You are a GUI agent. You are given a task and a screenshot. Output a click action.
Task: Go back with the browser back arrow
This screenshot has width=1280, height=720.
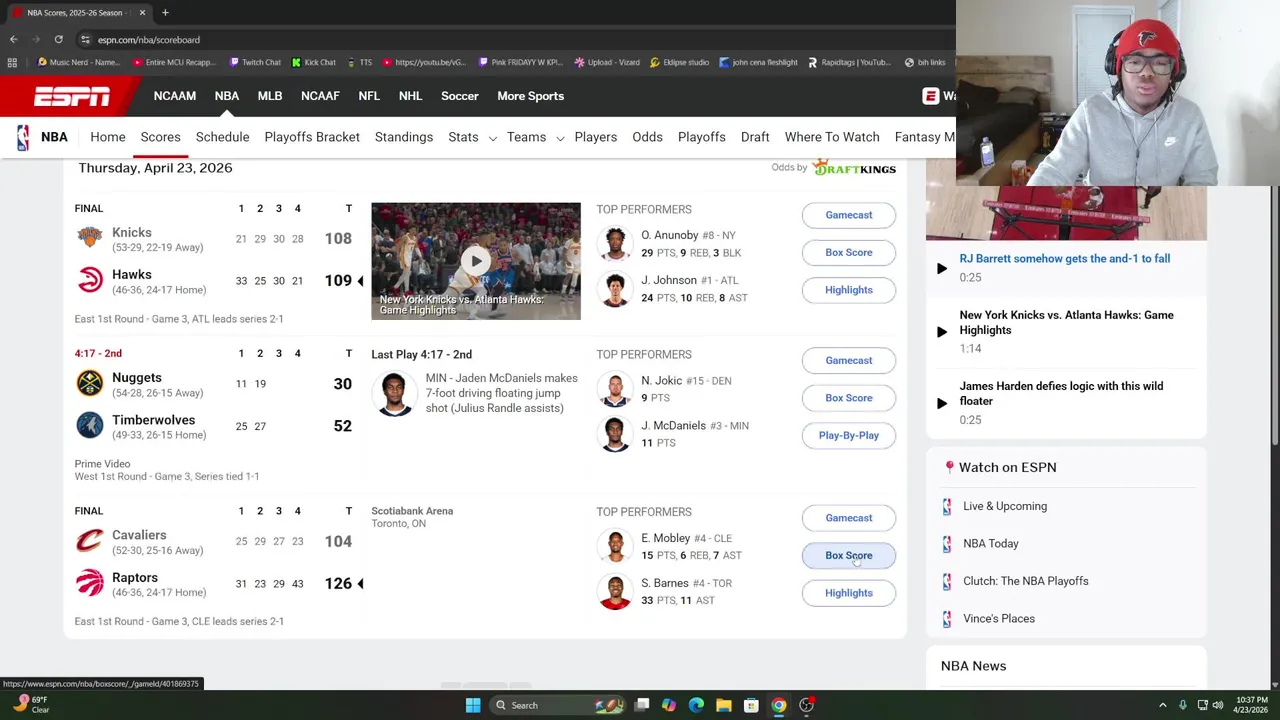13,40
